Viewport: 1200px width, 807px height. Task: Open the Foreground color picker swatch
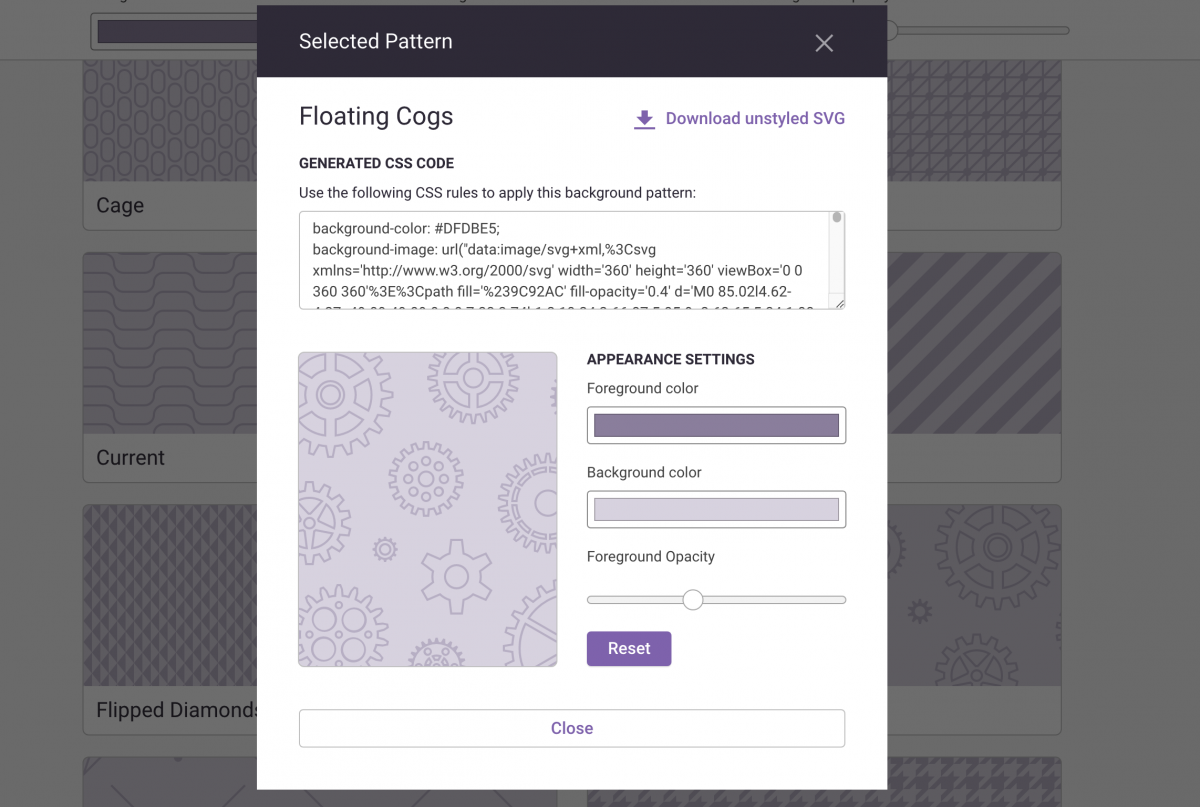[x=716, y=425]
